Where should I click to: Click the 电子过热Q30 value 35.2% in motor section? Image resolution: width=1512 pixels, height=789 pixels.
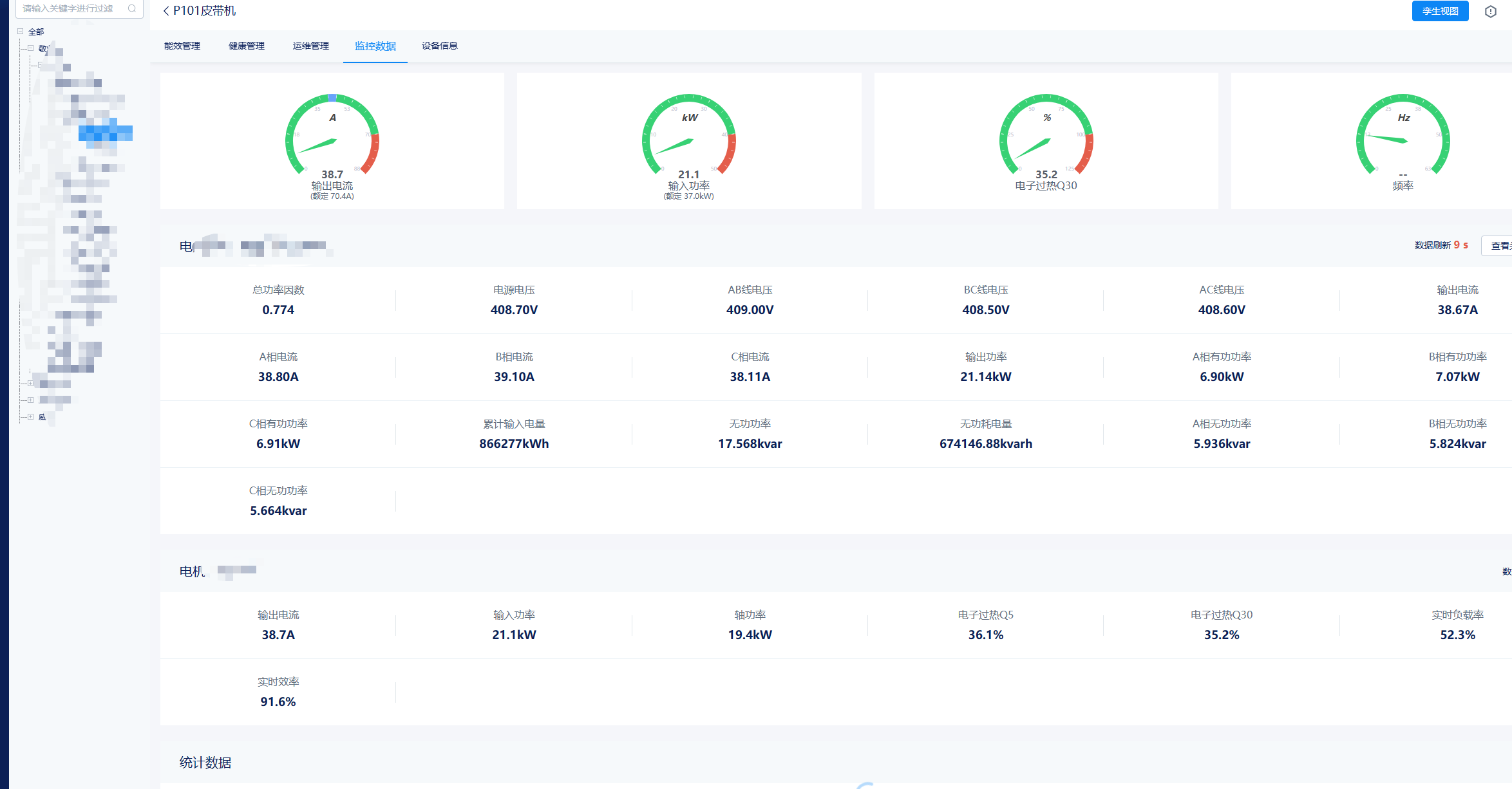pos(1222,635)
